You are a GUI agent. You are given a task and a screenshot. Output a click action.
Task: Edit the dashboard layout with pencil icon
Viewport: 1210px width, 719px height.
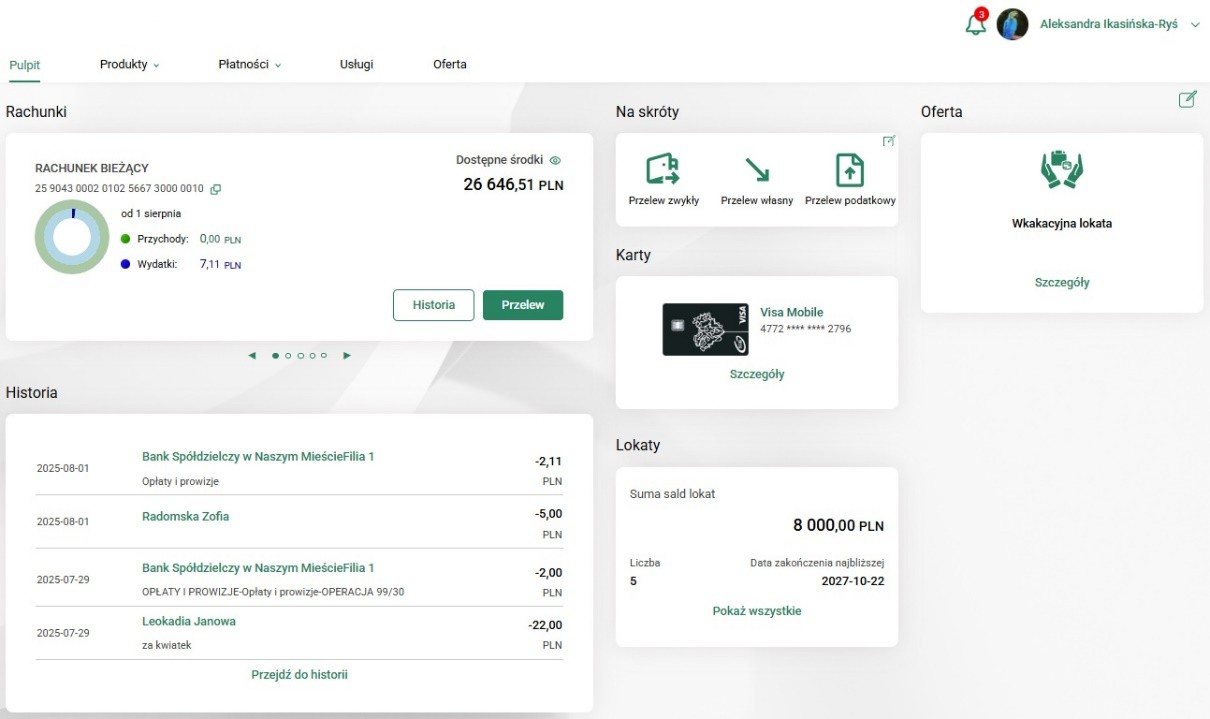tap(1187, 99)
